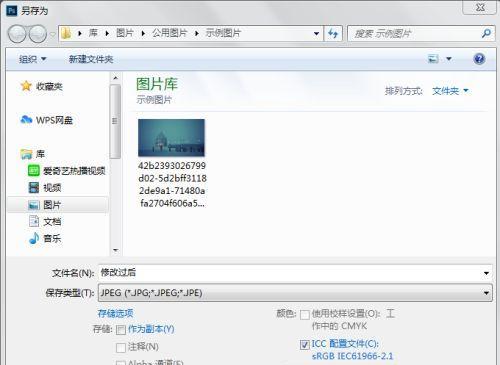
Task: Select 爱奇艺热播视频 in the navigation pane
Action: [x=74, y=171]
